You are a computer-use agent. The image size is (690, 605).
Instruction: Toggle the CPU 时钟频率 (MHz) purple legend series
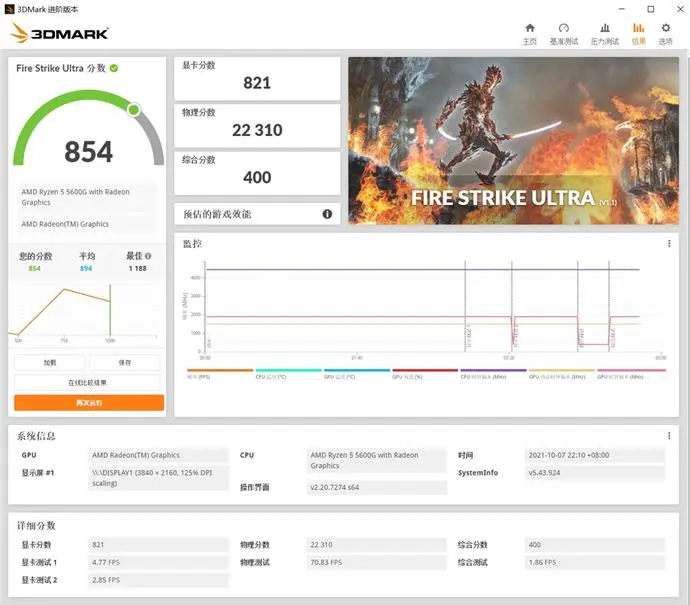[x=493, y=374]
